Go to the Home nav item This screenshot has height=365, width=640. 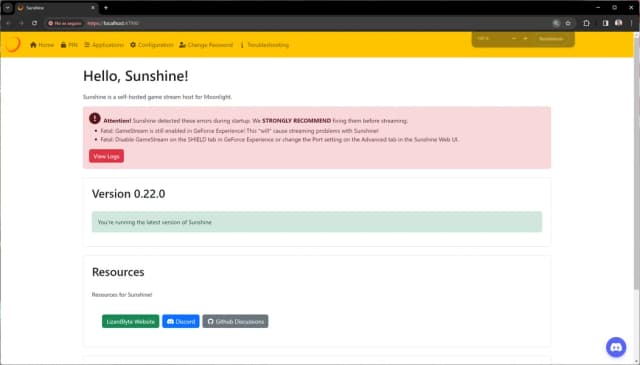coord(42,45)
